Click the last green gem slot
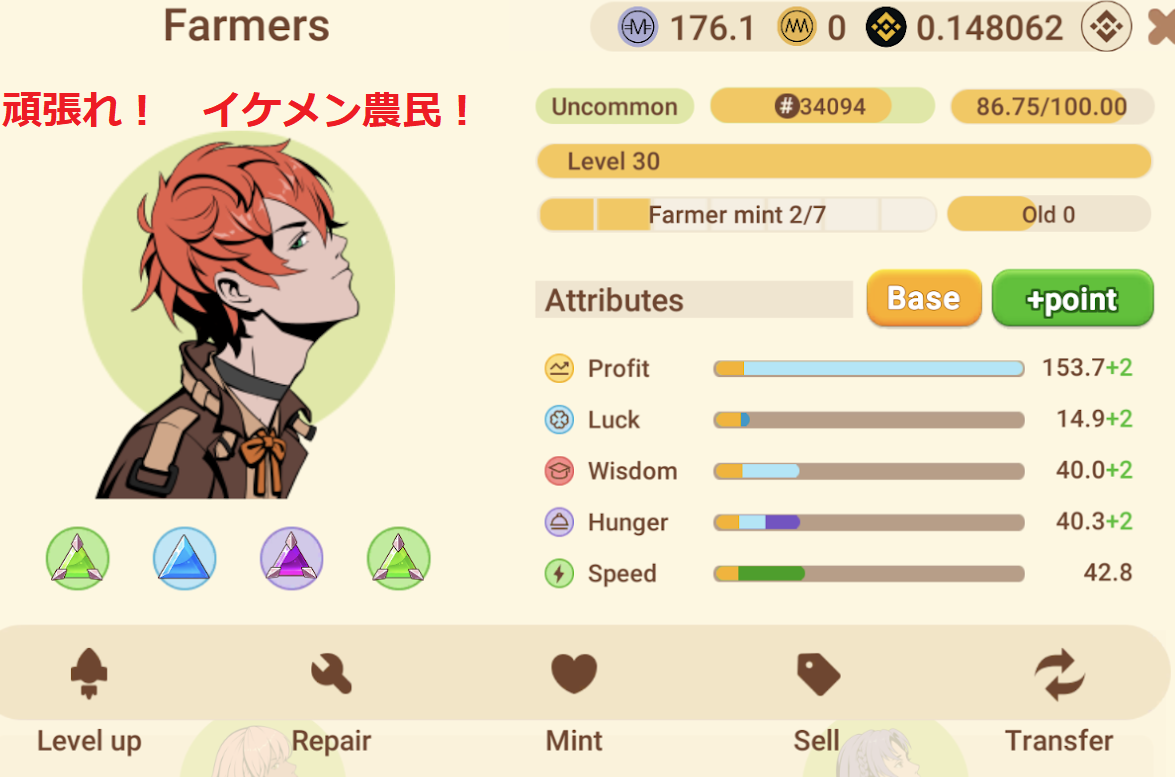 pos(399,558)
